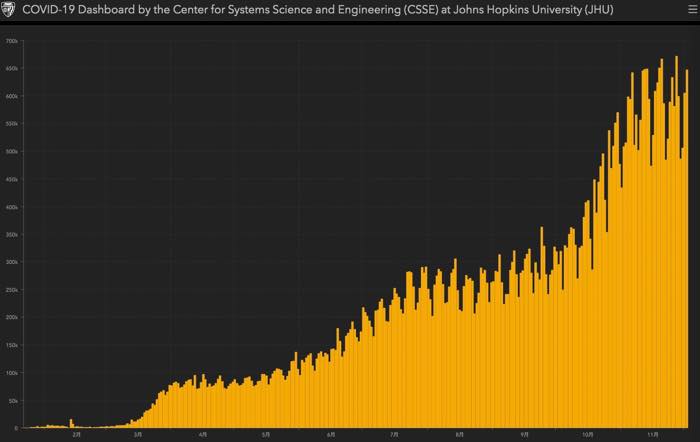700x442 pixels.
Task: Click the Johns Hopkins shield logo
Action: [8, 9]
